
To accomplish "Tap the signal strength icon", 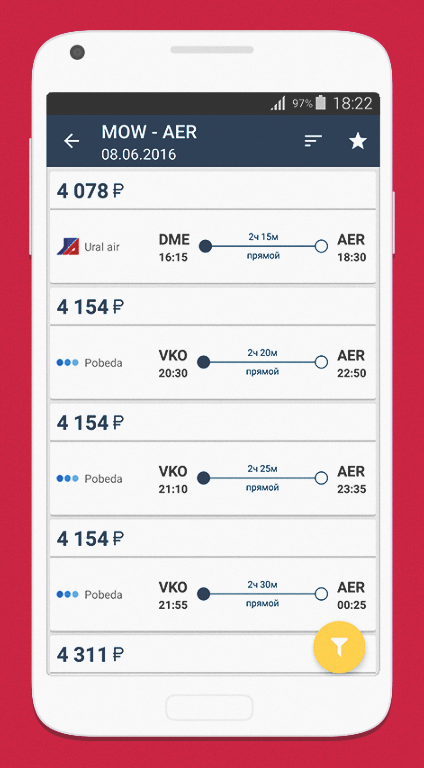I will [278, 103].
